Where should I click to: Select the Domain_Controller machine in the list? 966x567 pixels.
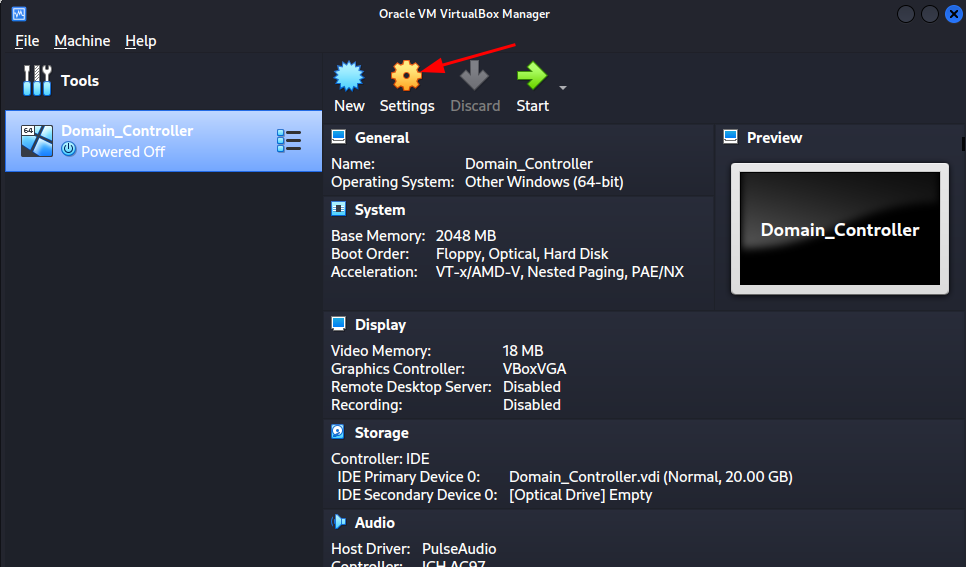(x=163, y=141)
